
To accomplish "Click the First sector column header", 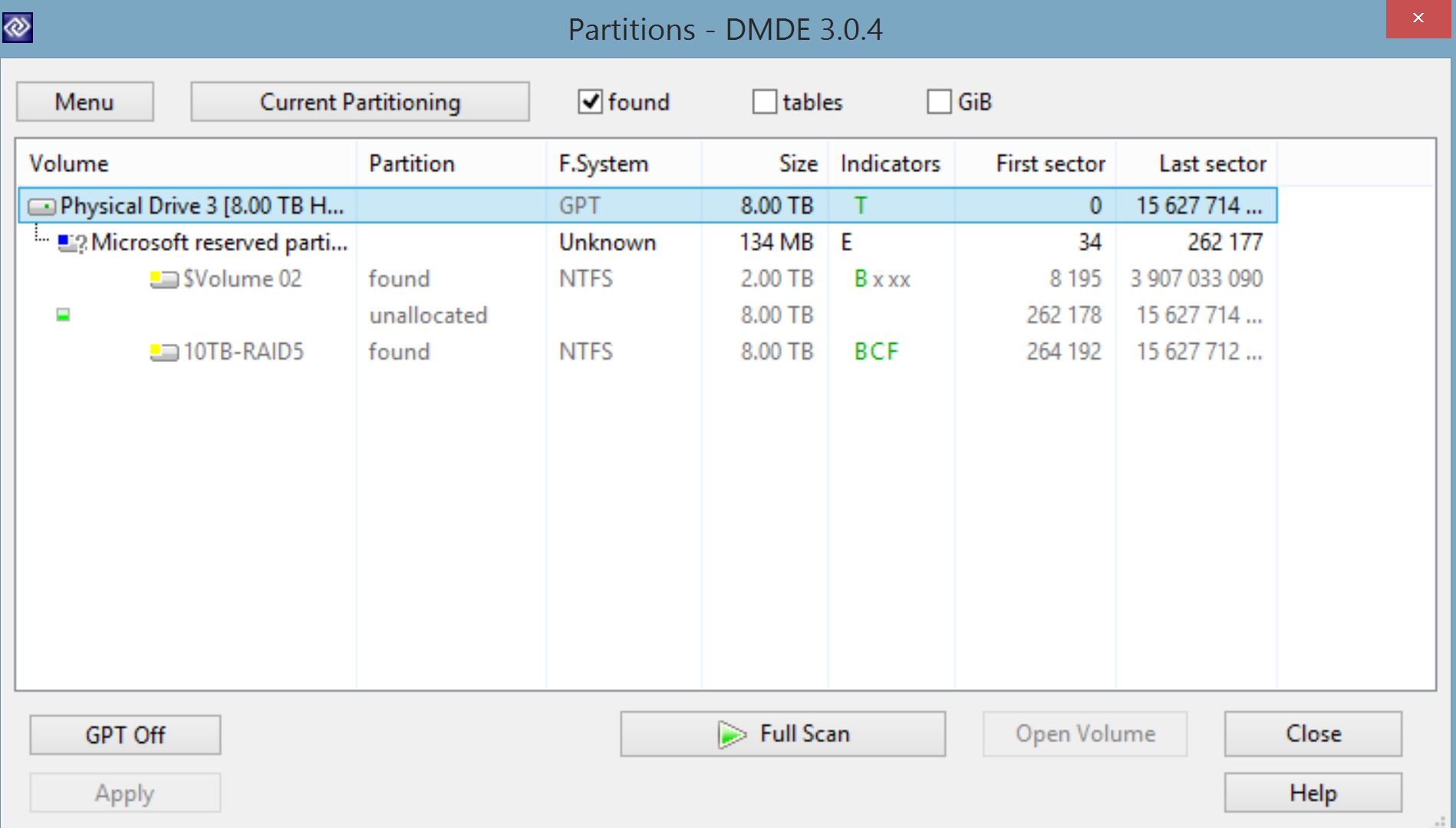I will click(1036, 163).
